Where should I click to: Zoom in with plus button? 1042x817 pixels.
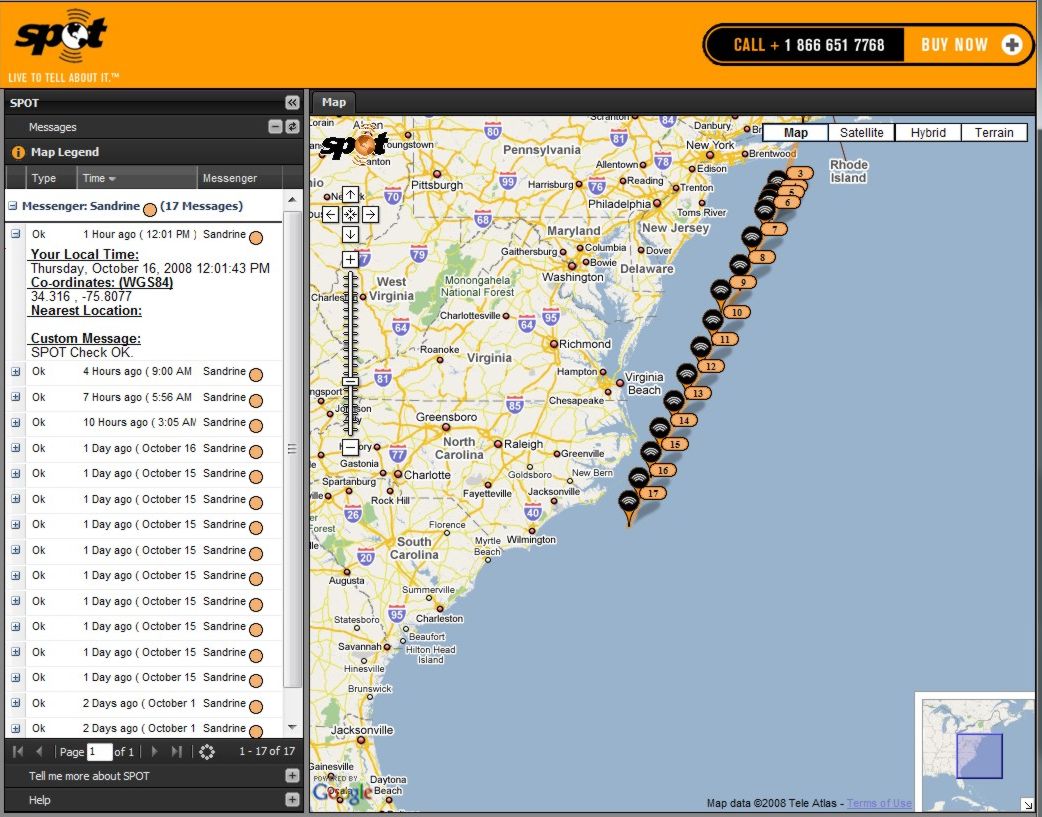click(350, 259)
